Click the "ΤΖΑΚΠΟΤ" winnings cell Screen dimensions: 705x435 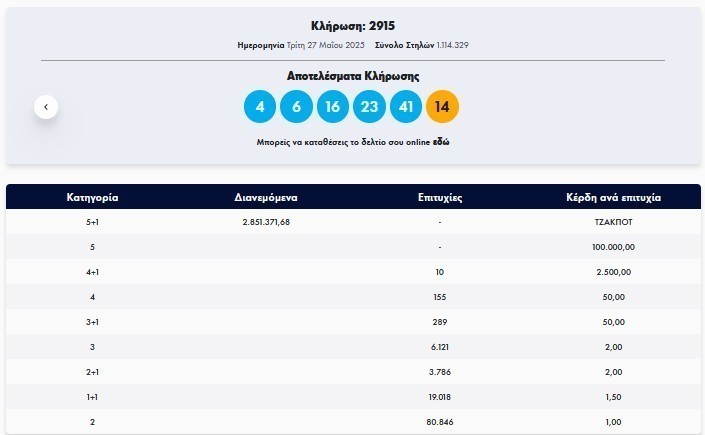[x=614, y=222]
